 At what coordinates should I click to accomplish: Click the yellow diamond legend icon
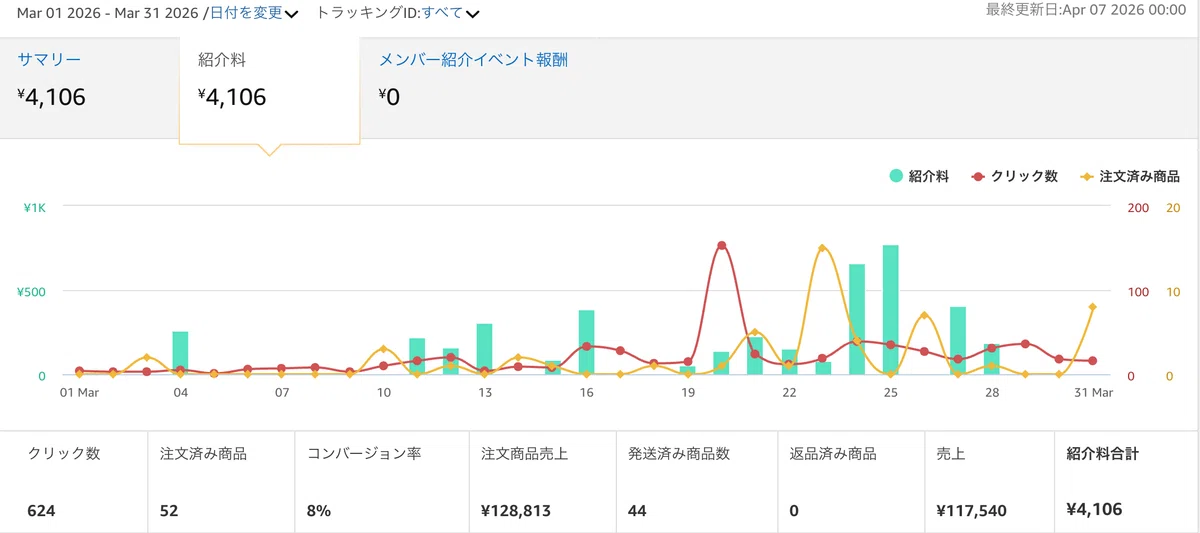tap(1086, 176)
